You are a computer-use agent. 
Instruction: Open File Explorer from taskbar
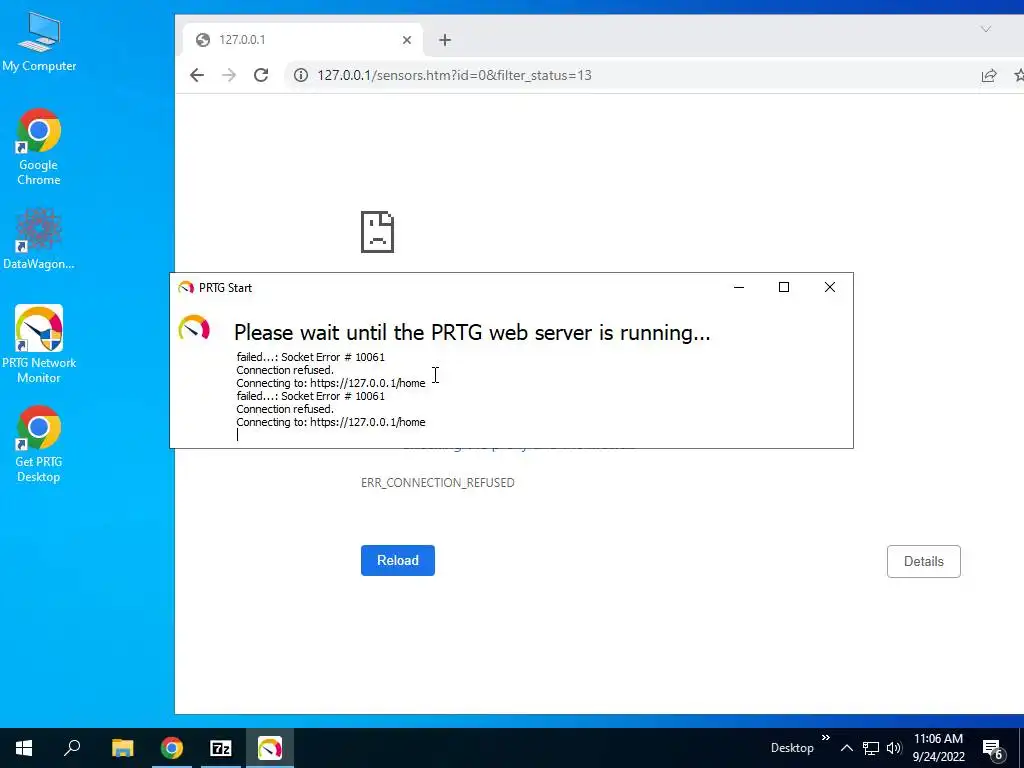122,748
